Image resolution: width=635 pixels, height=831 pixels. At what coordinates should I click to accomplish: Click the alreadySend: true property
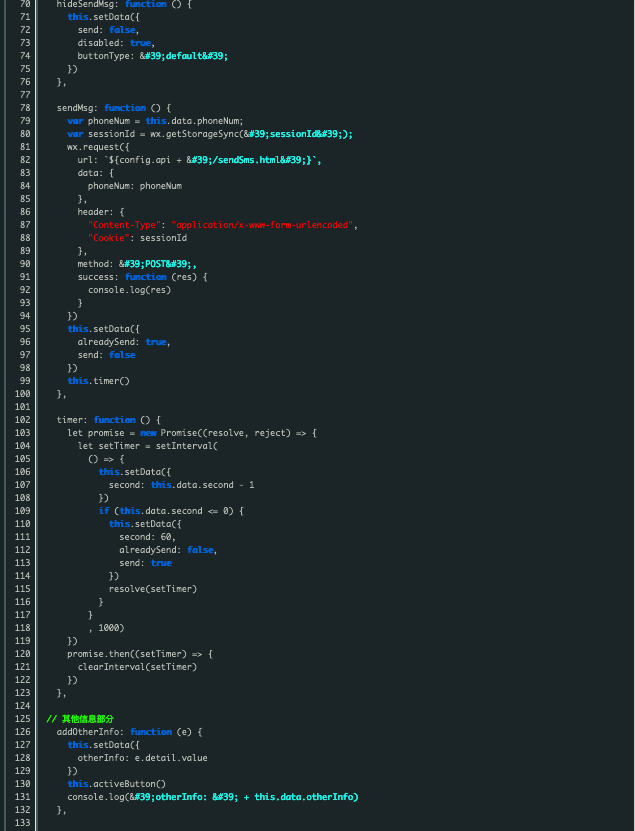point(123,342)
